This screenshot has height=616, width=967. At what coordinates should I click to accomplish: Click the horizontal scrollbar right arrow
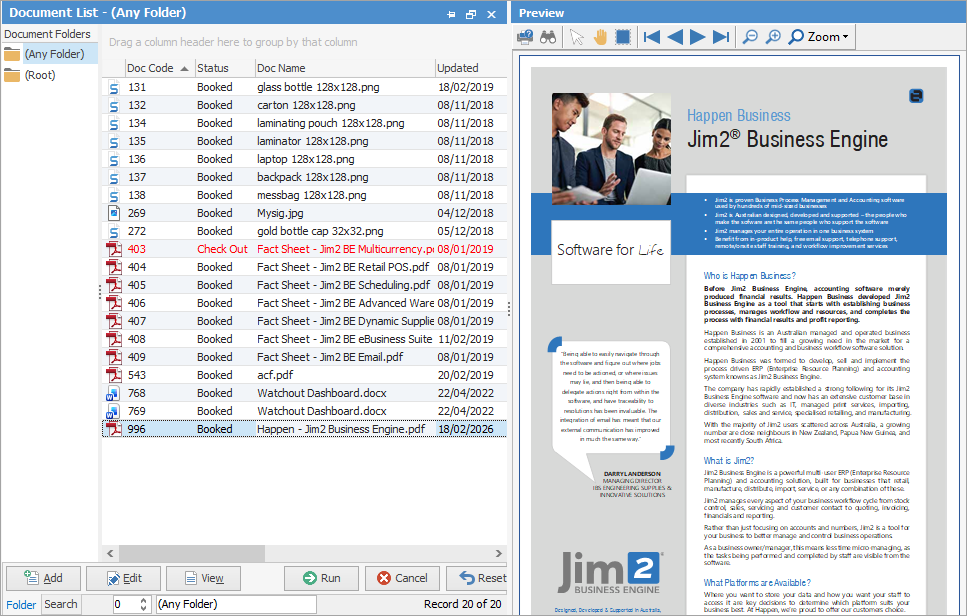click(x=499, y=554)
